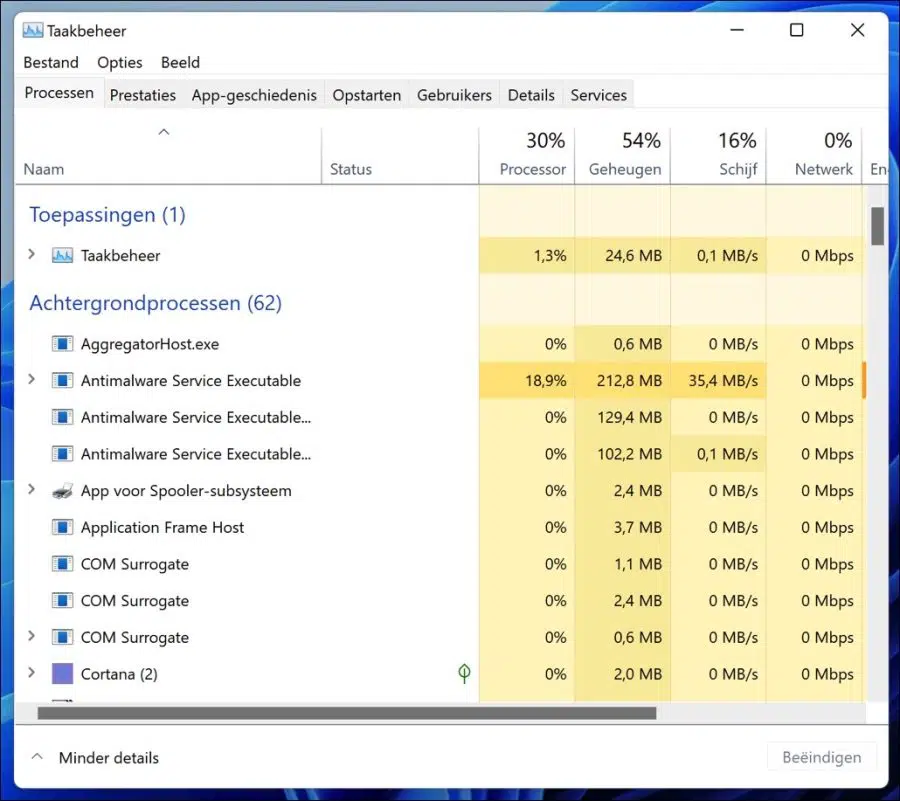Sort by the Status column header

400,155
